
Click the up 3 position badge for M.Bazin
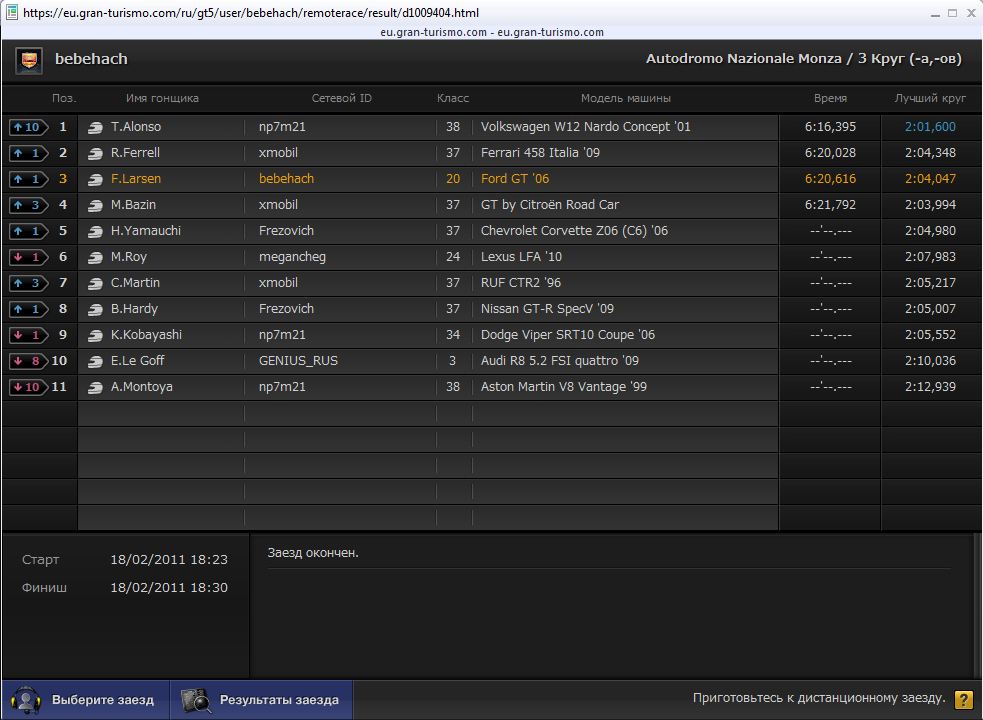(28, 205)
